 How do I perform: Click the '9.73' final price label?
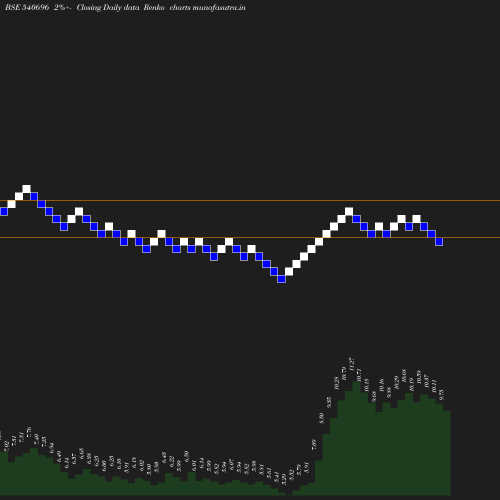pos(442,395)
